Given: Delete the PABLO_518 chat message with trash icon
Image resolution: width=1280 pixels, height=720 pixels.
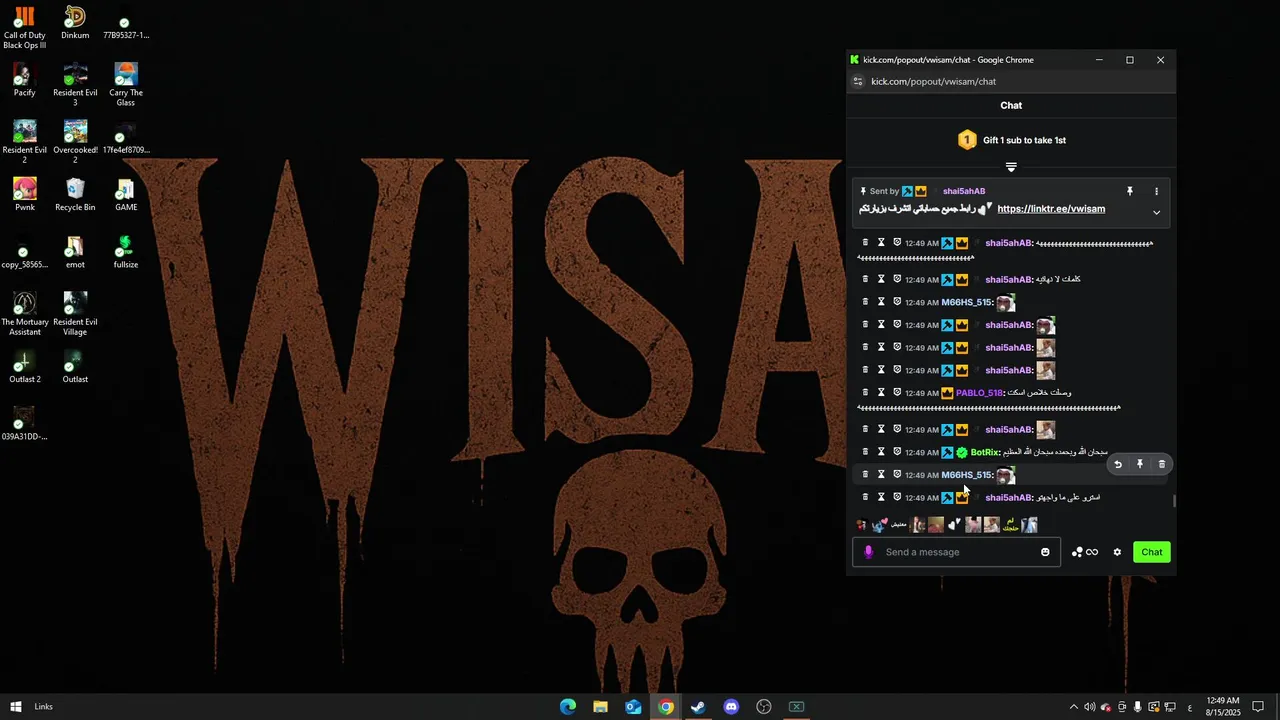Looking at the screenshot, I should click(865, 392).
